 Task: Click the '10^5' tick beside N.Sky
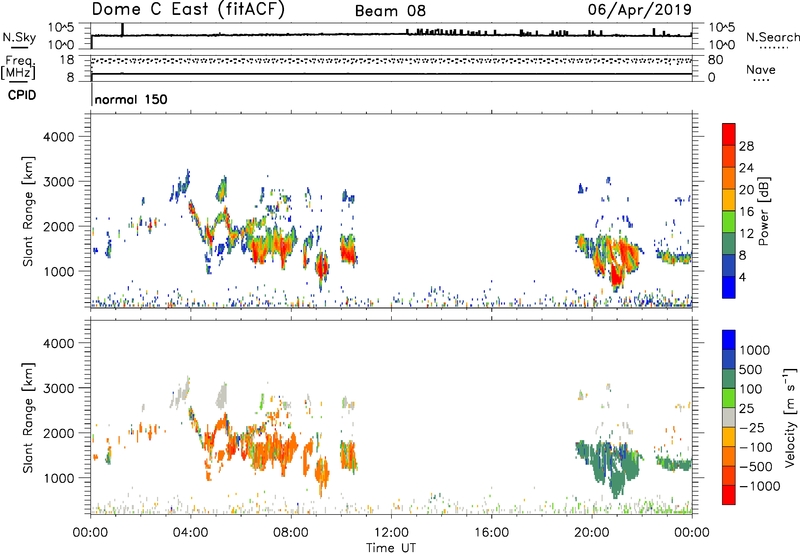click(61, 28)
